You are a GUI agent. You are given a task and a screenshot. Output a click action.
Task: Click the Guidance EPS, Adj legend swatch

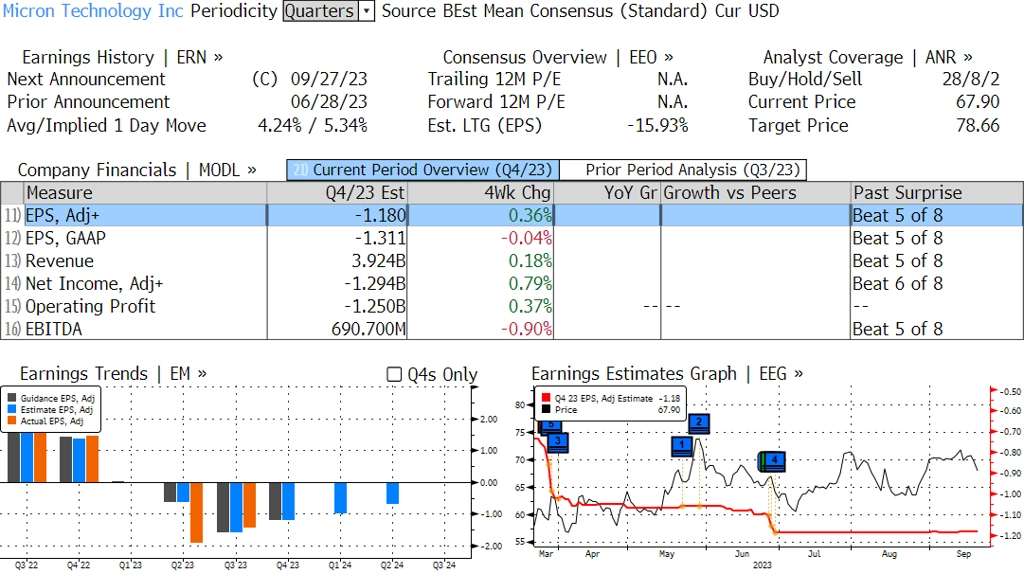(12, 398)
